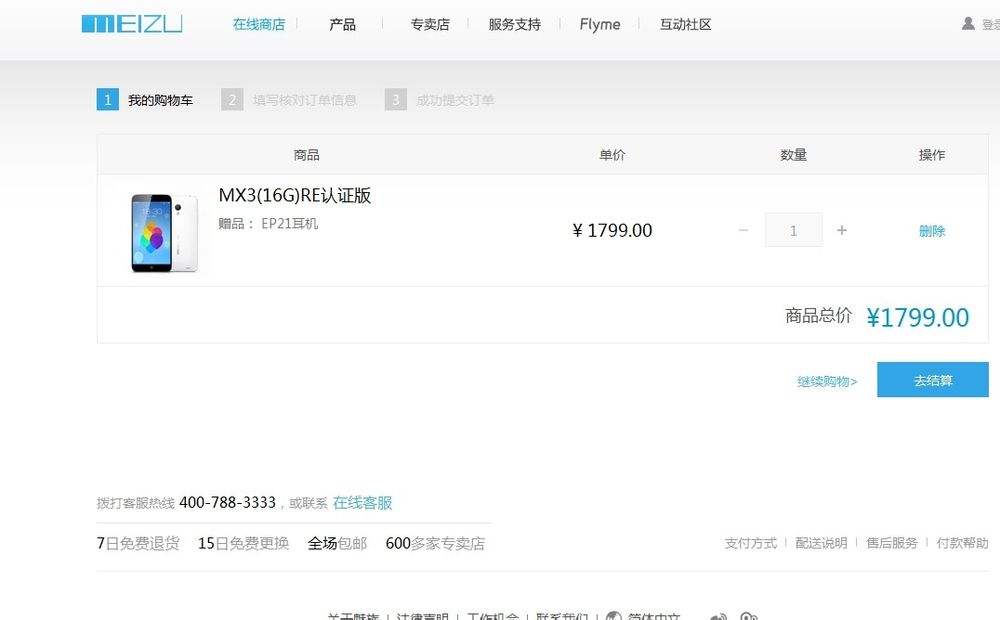Click 操作 column header
The image size is (1000, 620).
coord(932,155)
